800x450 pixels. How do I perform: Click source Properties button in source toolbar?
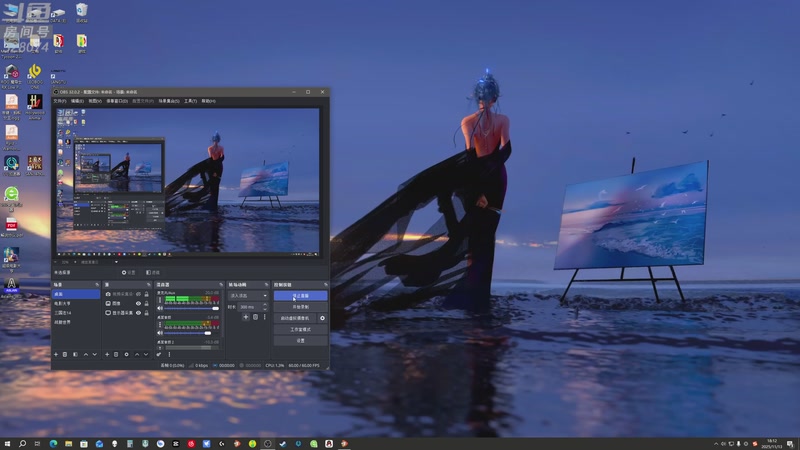[129, 272]
